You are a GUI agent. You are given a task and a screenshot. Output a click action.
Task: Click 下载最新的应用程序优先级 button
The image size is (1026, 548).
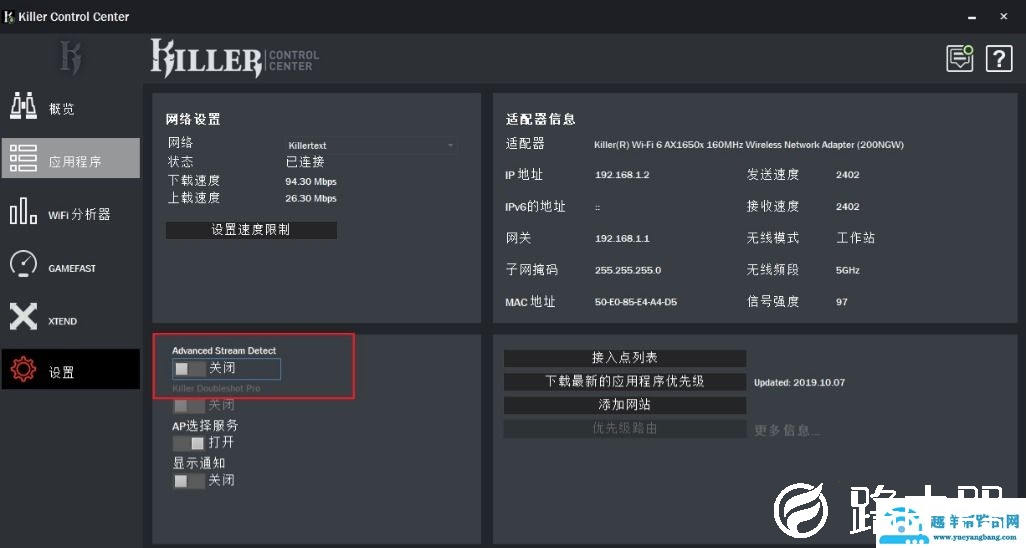click(x=625, y=381)
